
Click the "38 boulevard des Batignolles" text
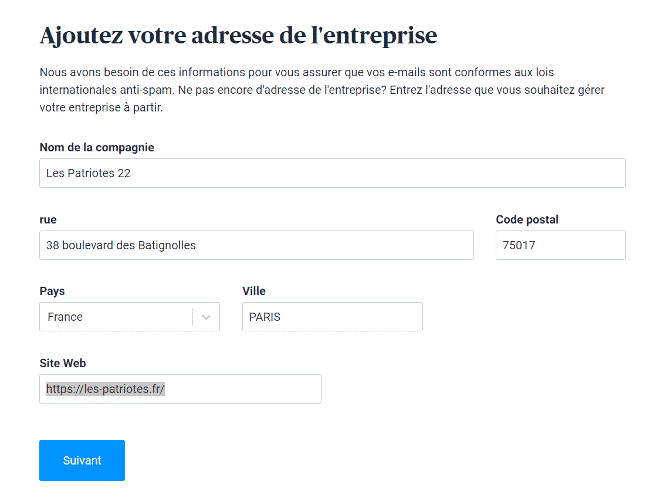point(121,245)
